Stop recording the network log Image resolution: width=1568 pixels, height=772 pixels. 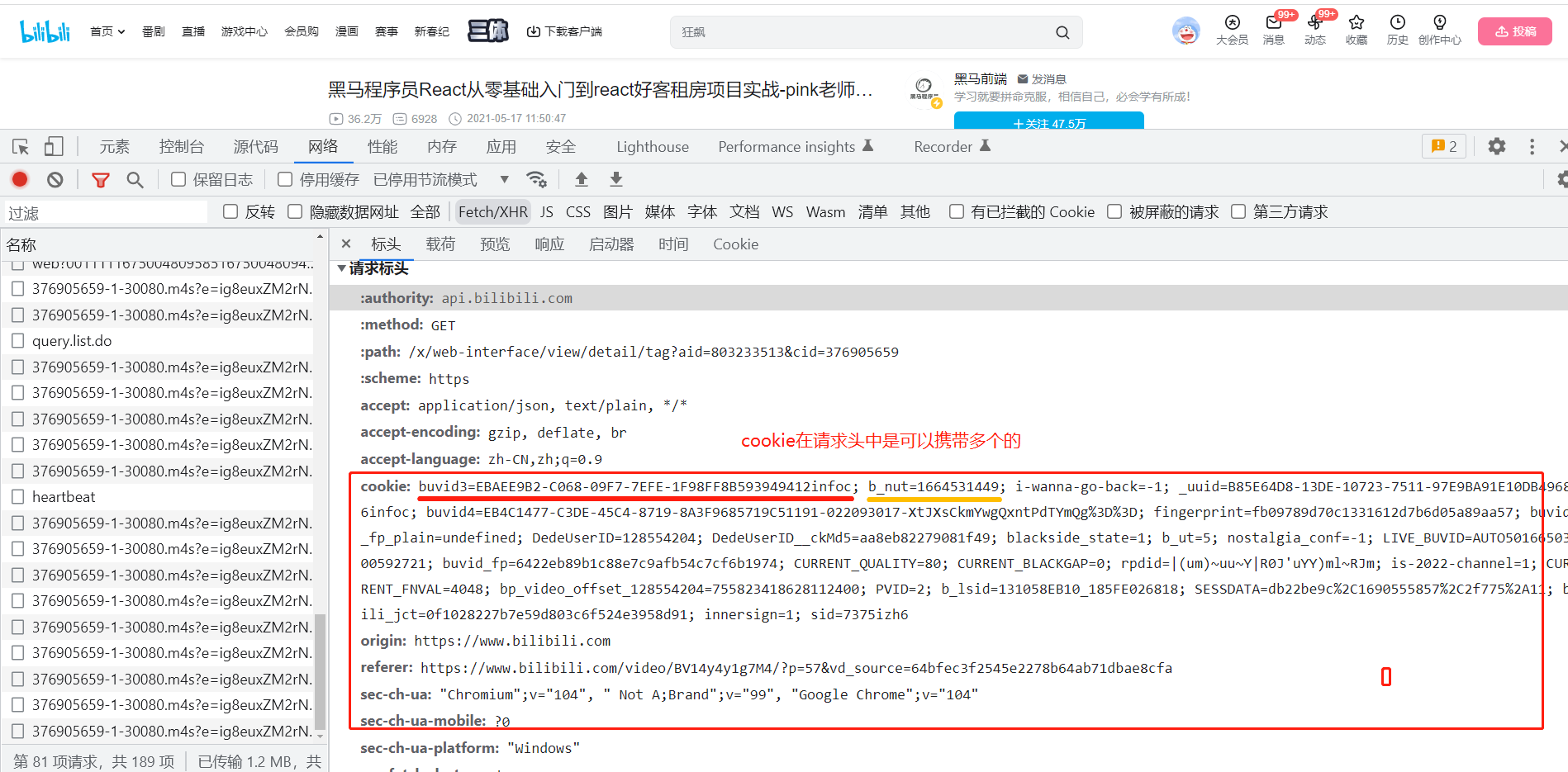click(20, 179)
